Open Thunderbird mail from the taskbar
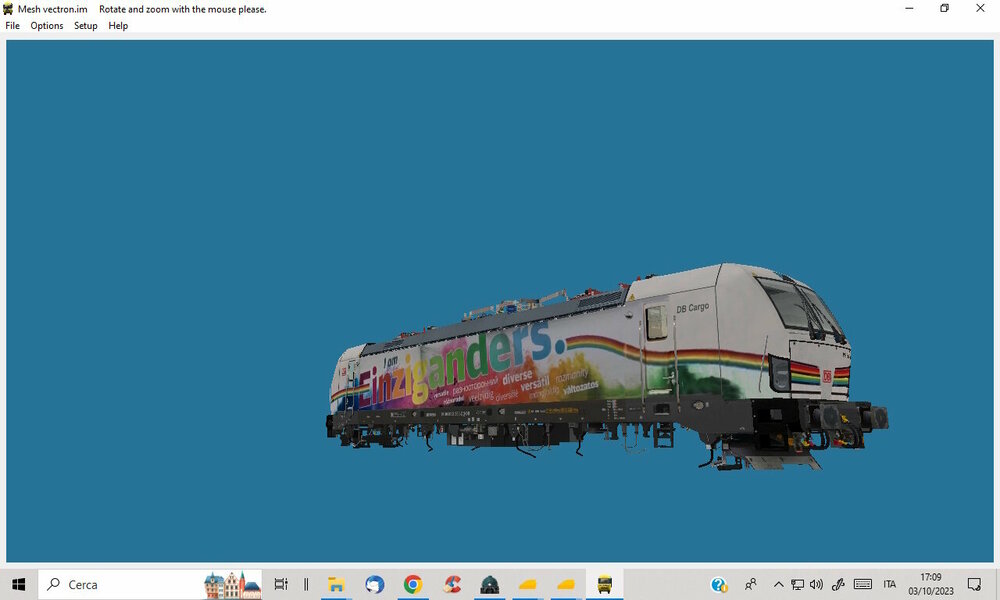The height and width of the screenshot is (600, 1000). [374, 584]
